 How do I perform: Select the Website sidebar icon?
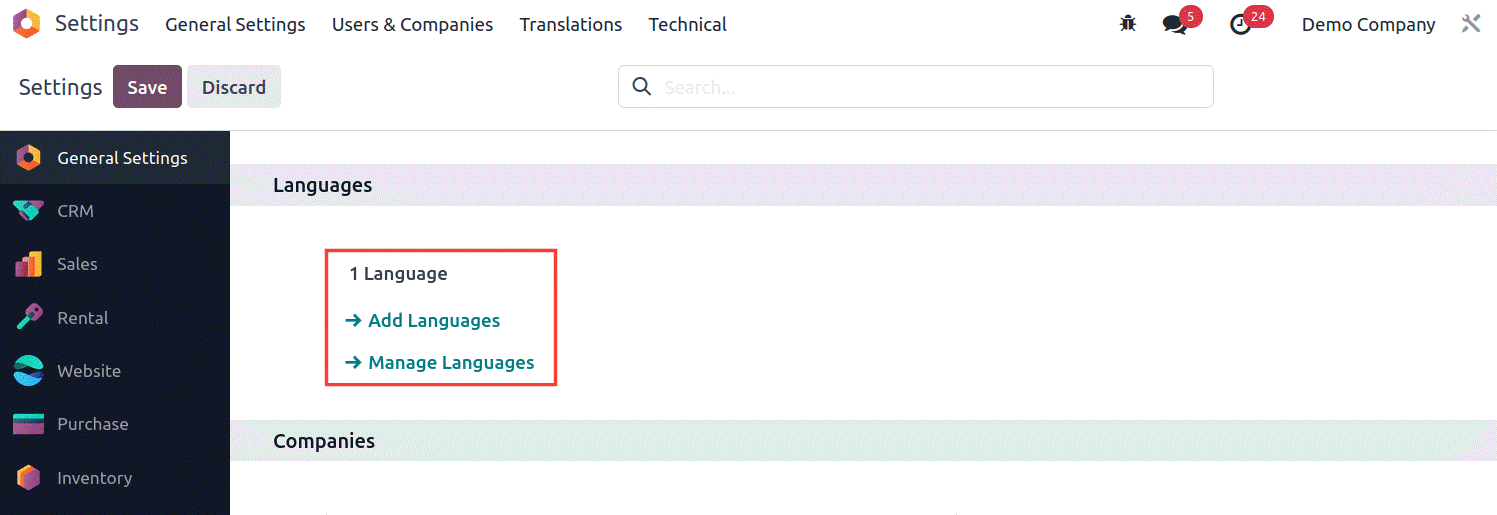(28, 371)
